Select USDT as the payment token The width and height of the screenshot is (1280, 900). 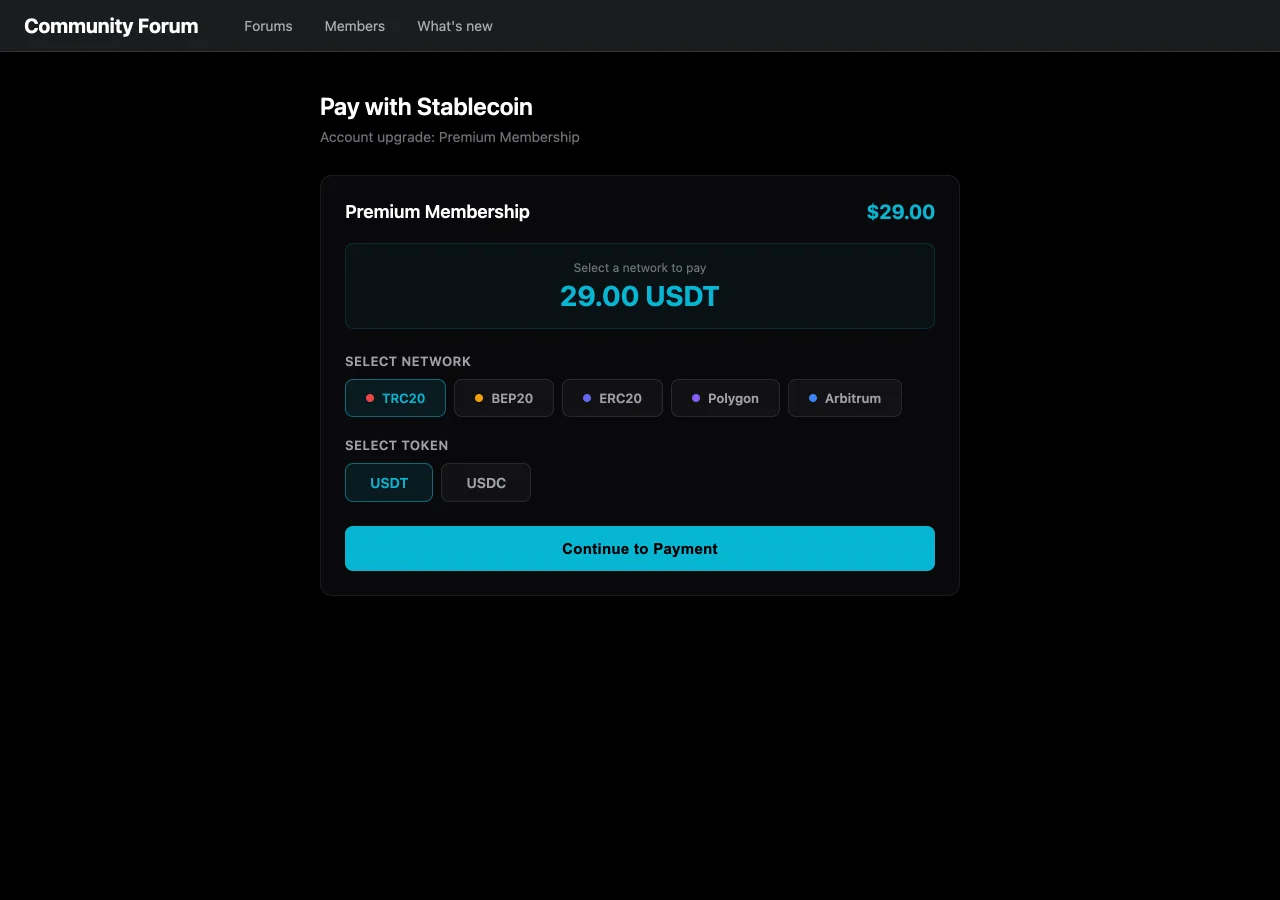[389, 483]
